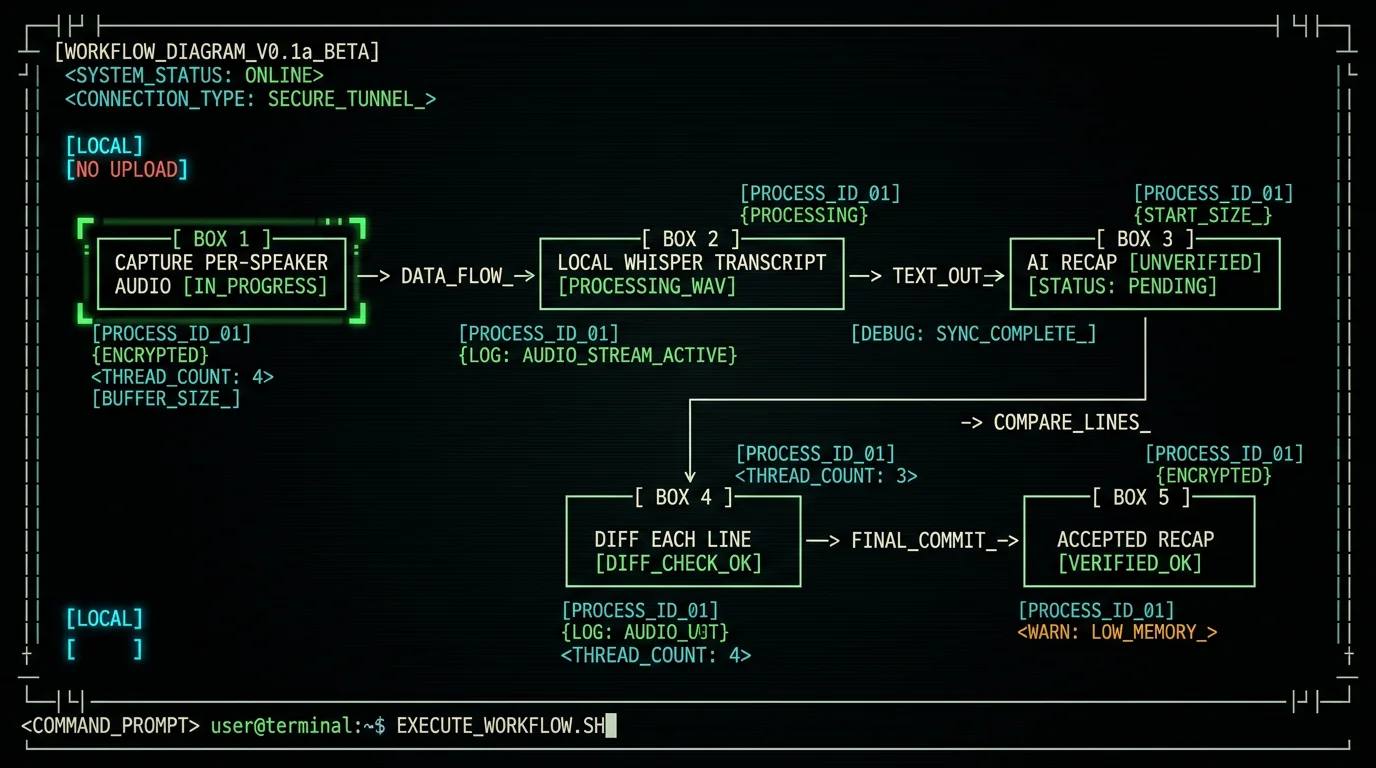Click the [LOCAL] tag above the empty brackets
The width and height of the screenshot is (1376, 768).
pyautogui.click(x=104, y=618)
